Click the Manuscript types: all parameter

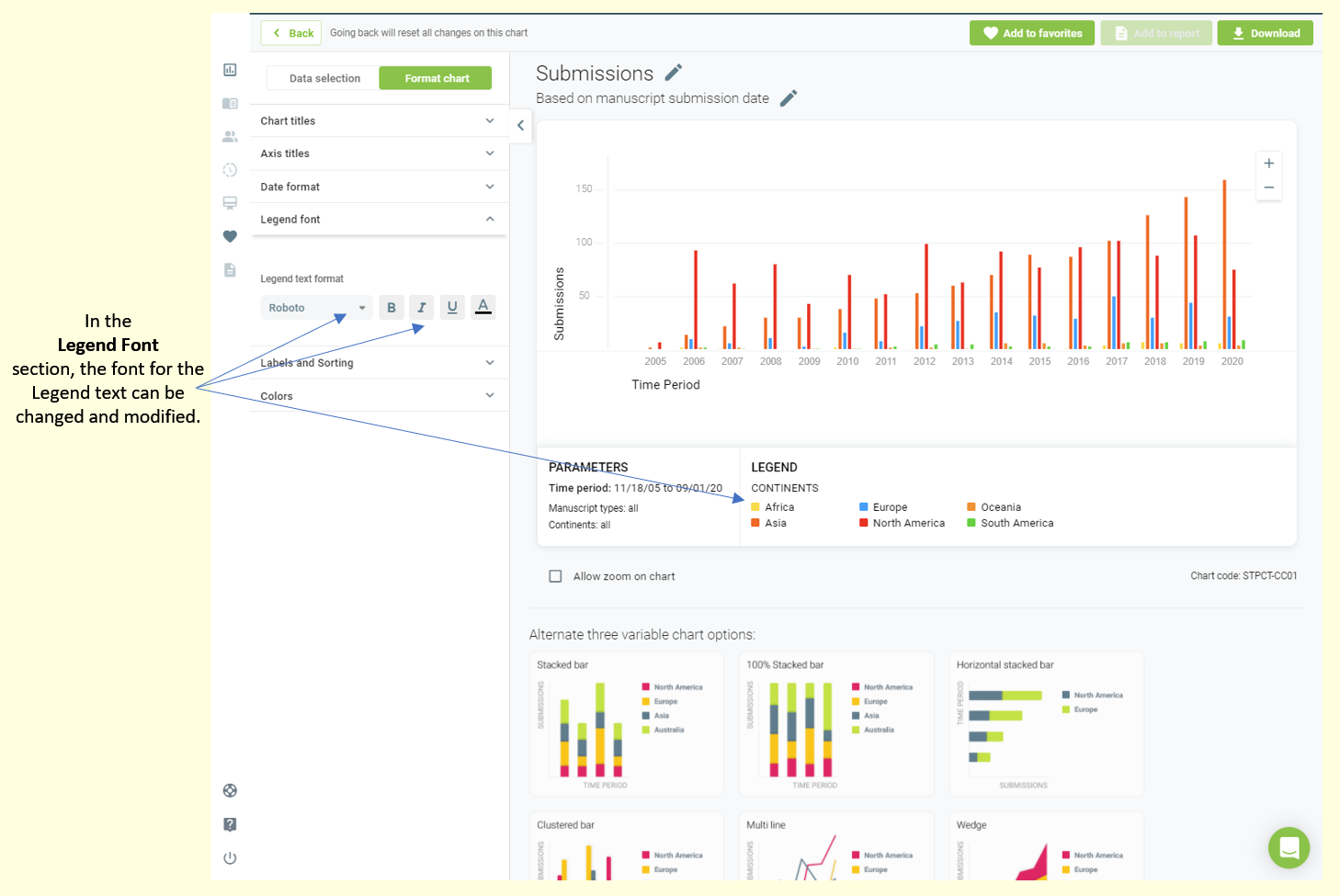(x=593, y=508)
